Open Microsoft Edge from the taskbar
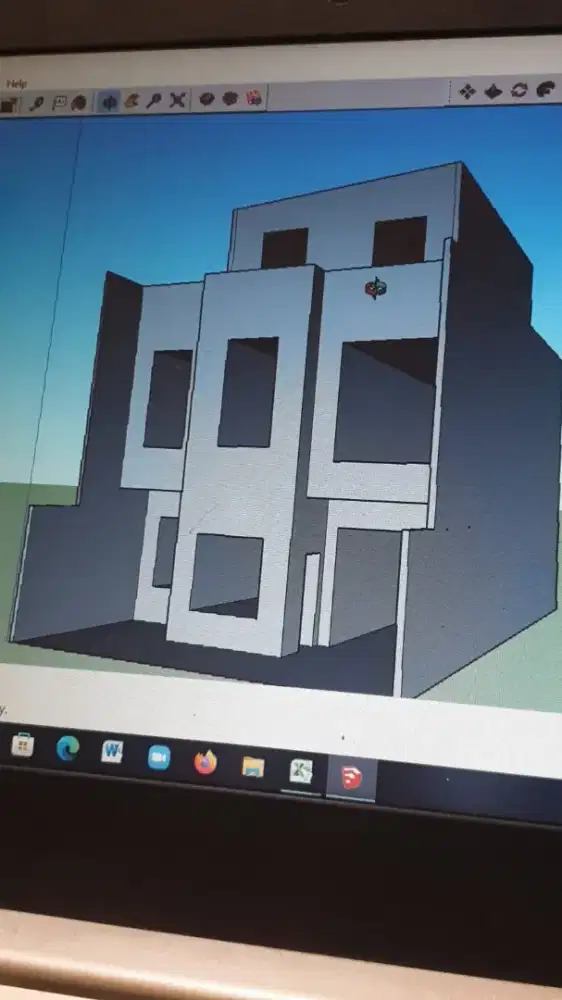The image size is (562, 1000). [68, 747]
